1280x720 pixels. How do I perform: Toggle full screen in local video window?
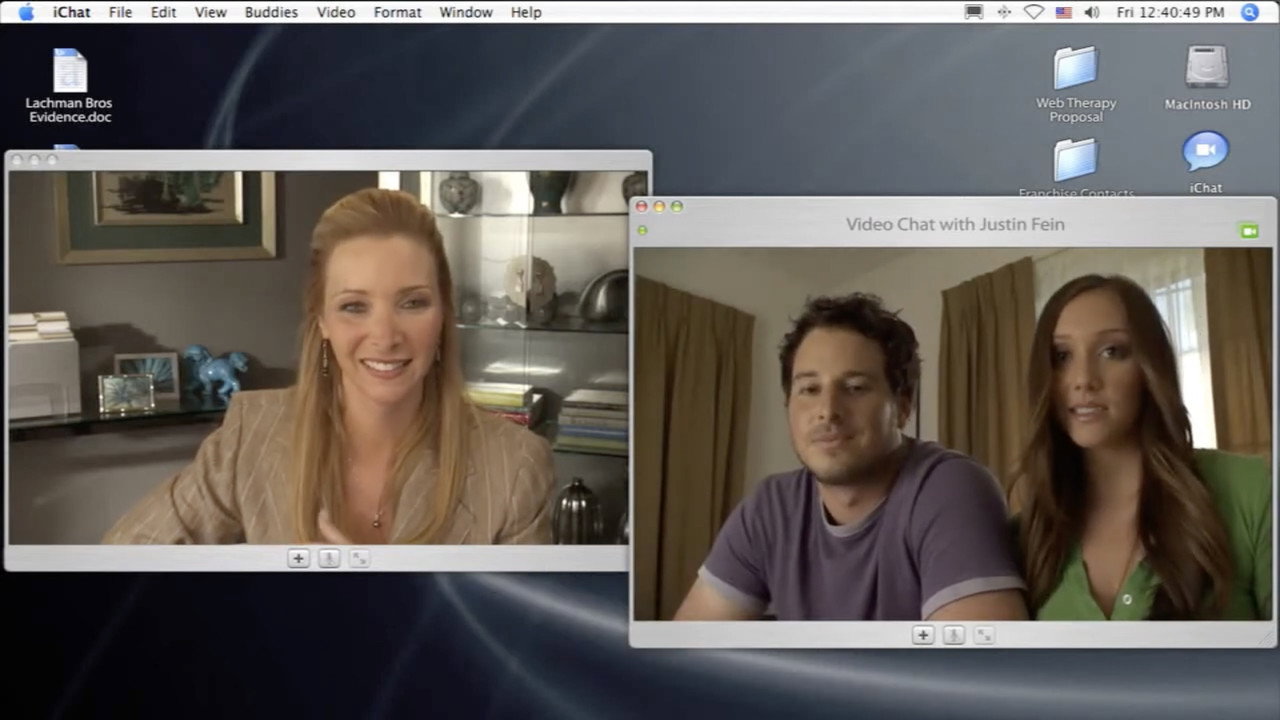[x=360, y=558]
